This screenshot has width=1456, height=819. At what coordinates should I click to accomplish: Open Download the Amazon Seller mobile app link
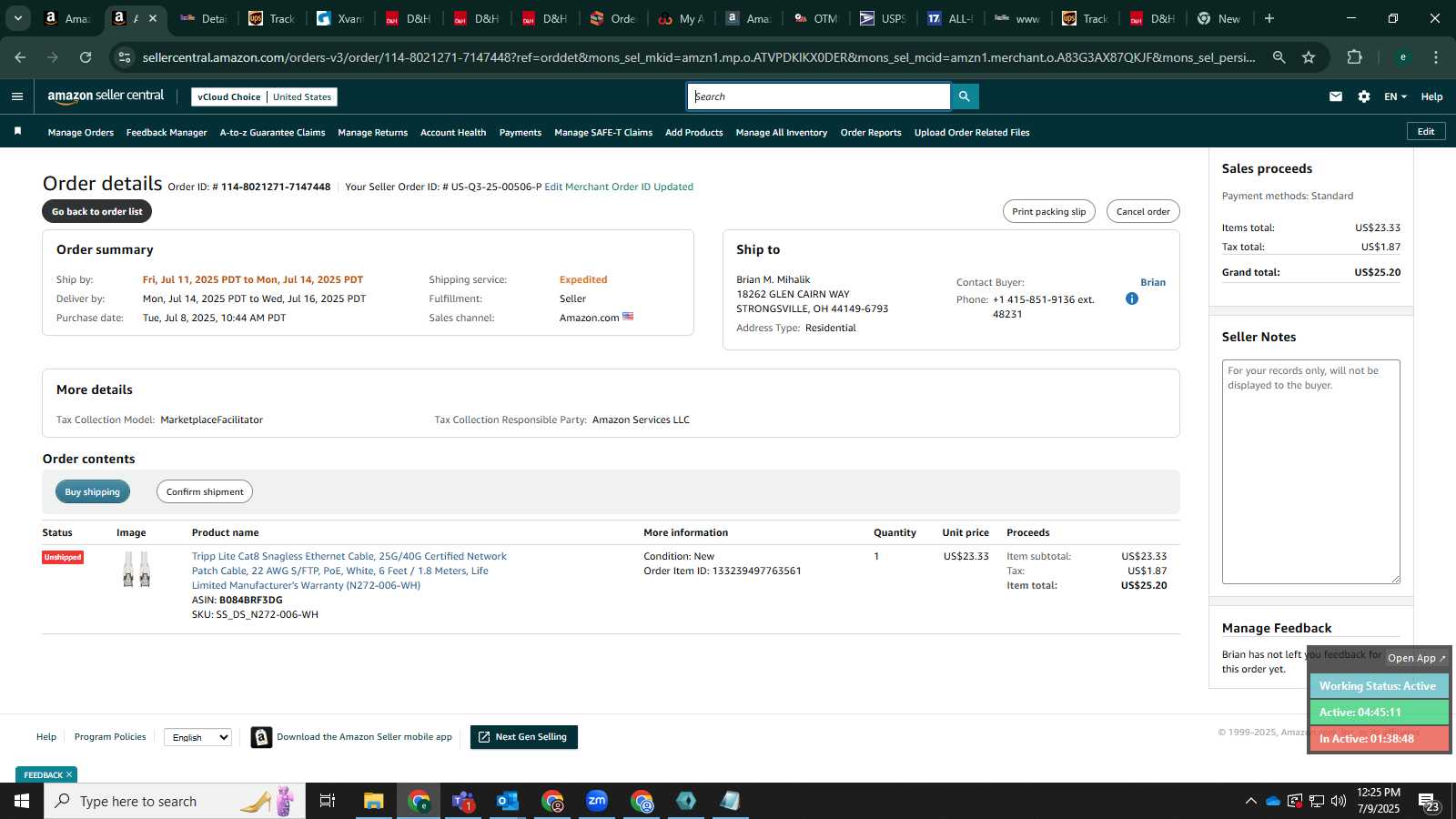364,737
